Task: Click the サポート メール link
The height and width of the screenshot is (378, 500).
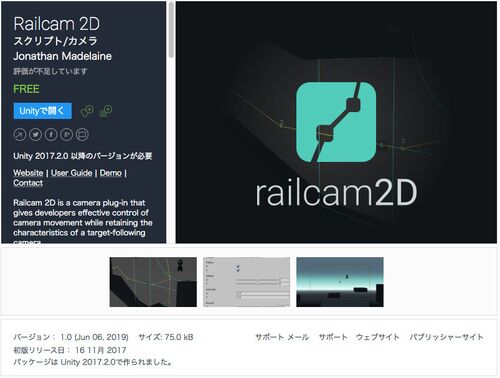Action: pyautogui.click(x=282, y=337)
